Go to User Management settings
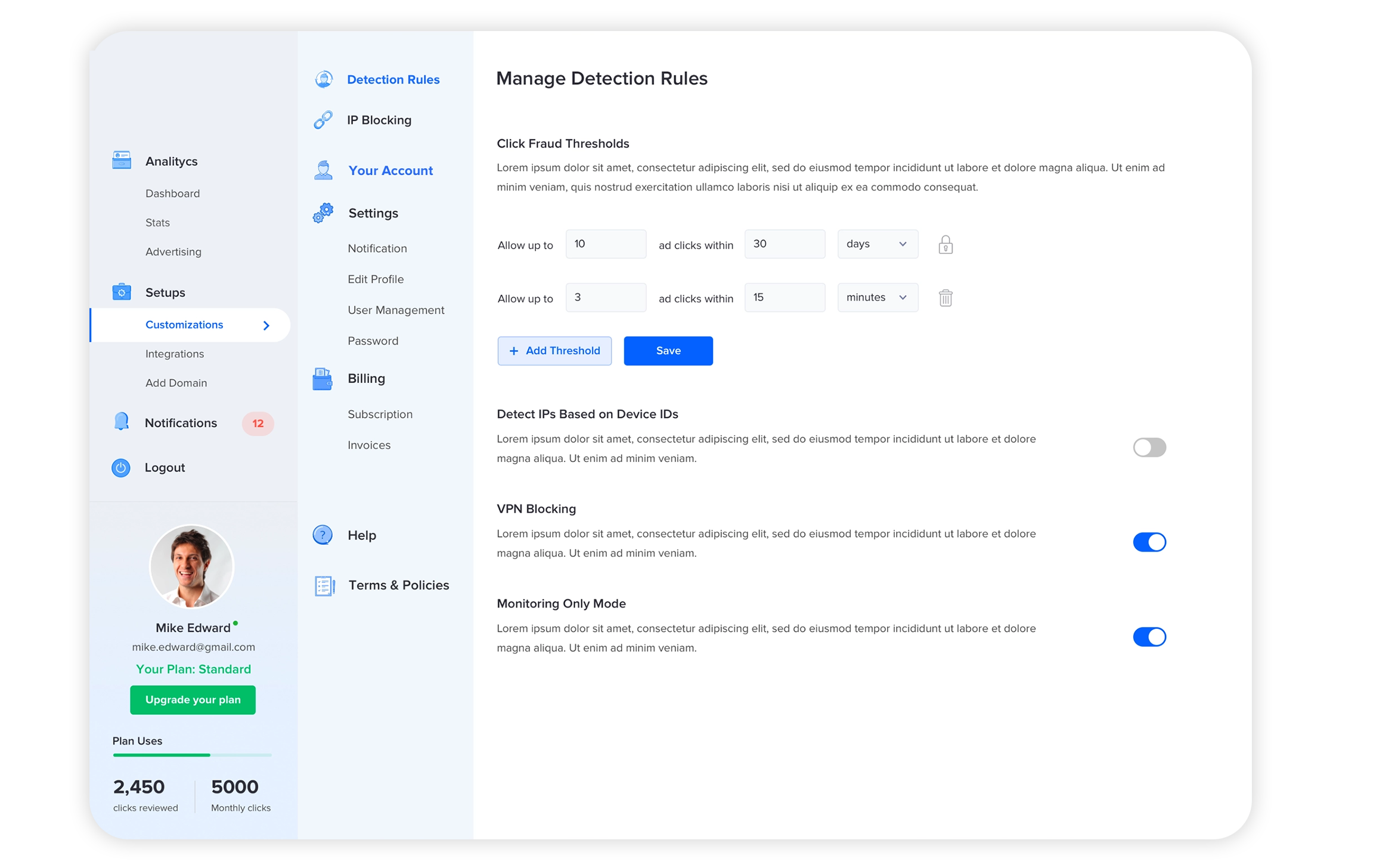The height and width of the screenshot is (868, 1395). tap(396, 310)
